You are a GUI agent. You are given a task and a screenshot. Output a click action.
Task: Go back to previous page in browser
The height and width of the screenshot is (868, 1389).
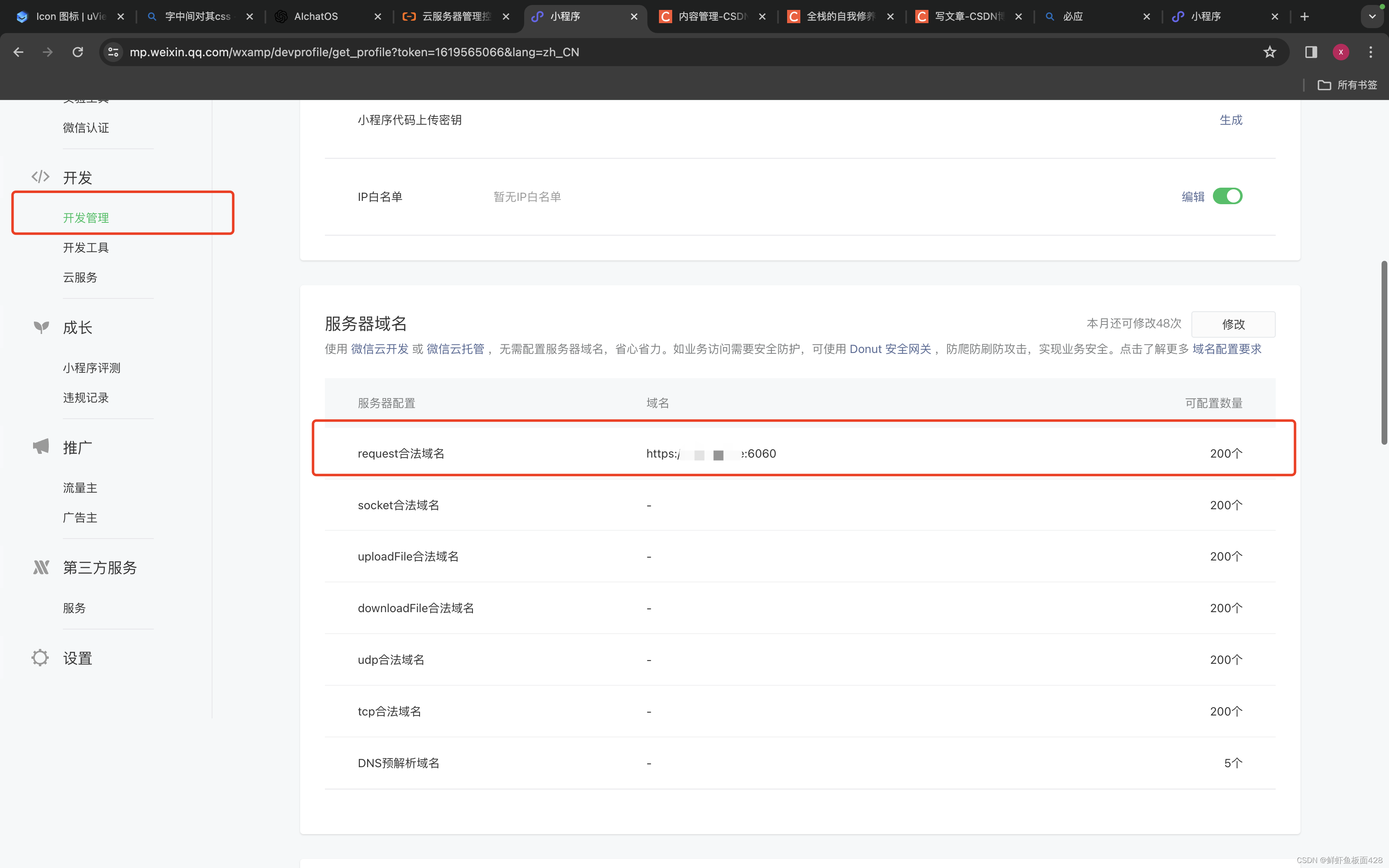pyautogui.click(x=18, y=52)
